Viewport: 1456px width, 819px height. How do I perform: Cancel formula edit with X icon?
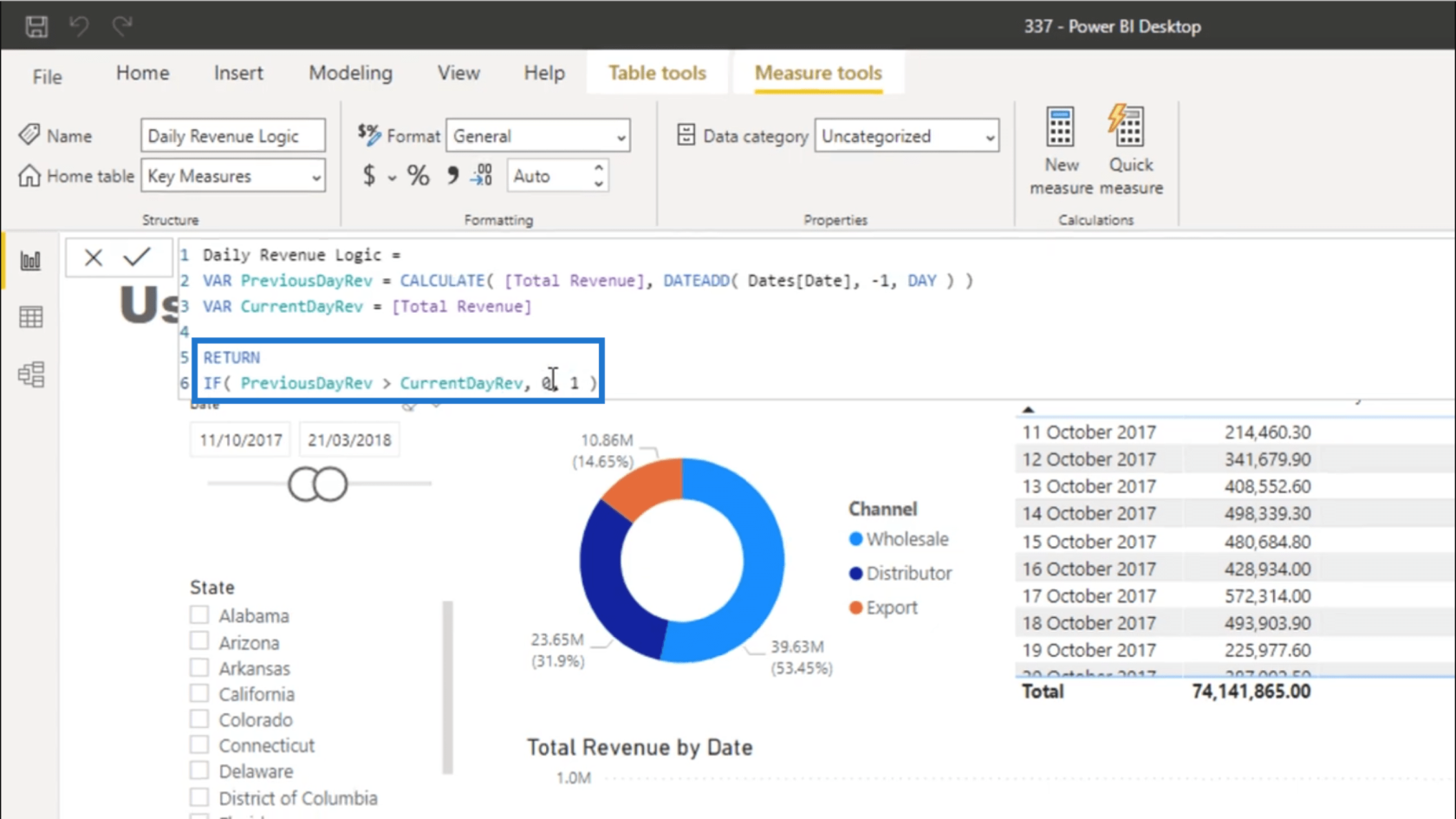[94, 257]
